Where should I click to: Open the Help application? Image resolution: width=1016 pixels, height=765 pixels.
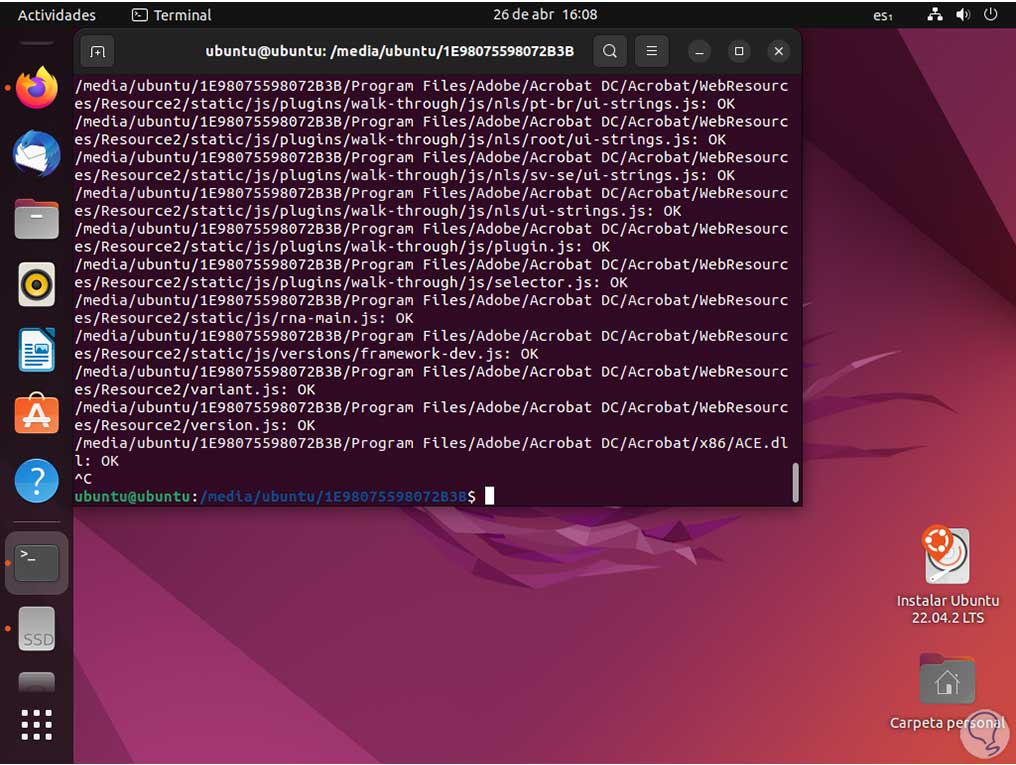pos(36,481)
